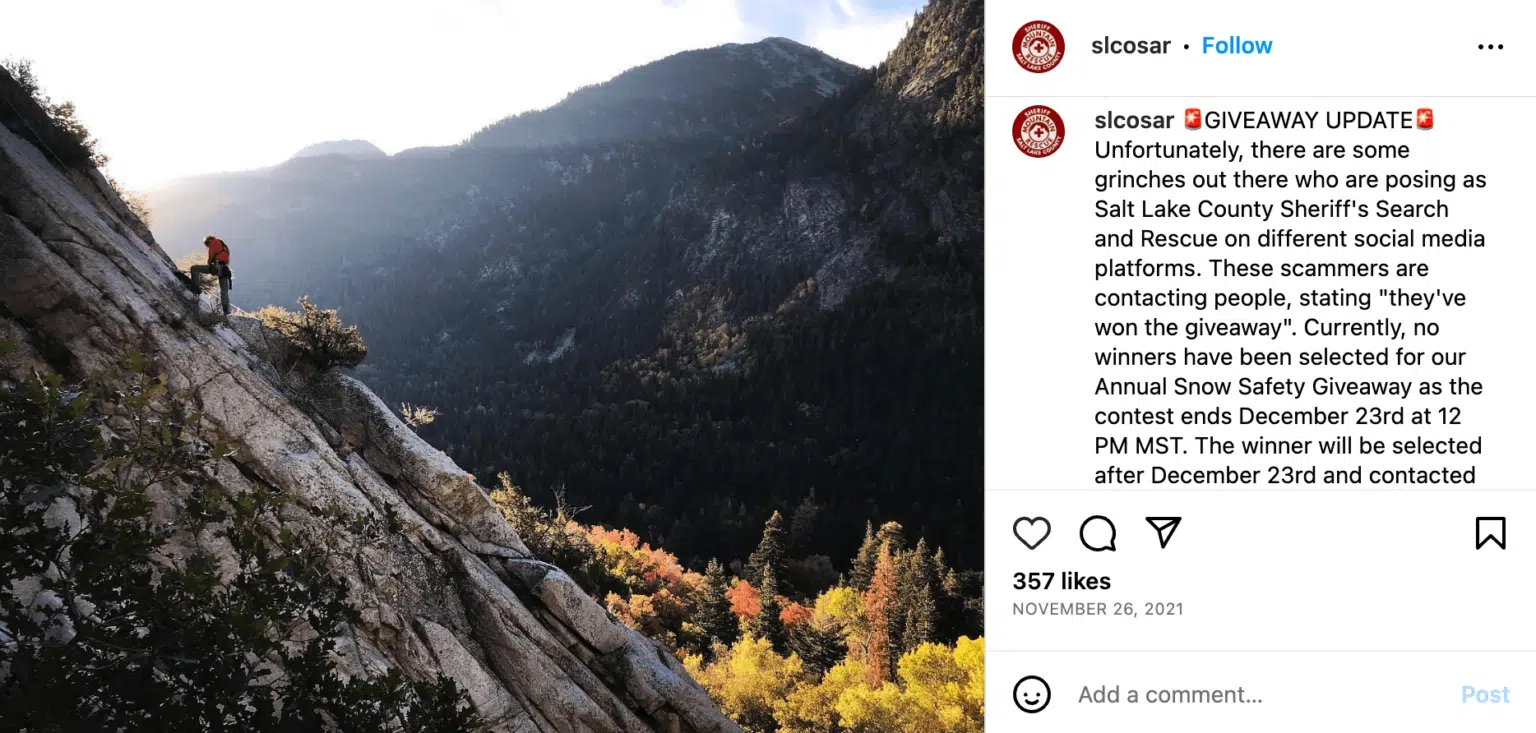Open the slcosar username in the header
The height and width of the screenshot is (733, 1536).
[x=1131, y=46]
